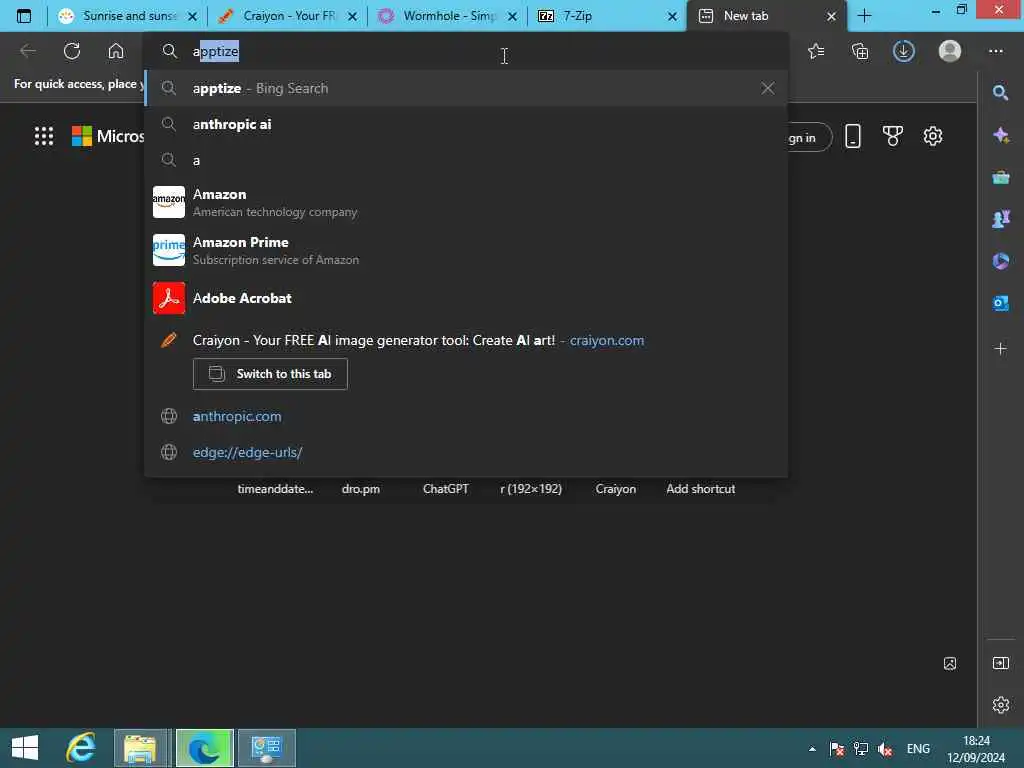1024x768 pixels.
Task: Open the Windows Start menu
Action: coord(25,748)
